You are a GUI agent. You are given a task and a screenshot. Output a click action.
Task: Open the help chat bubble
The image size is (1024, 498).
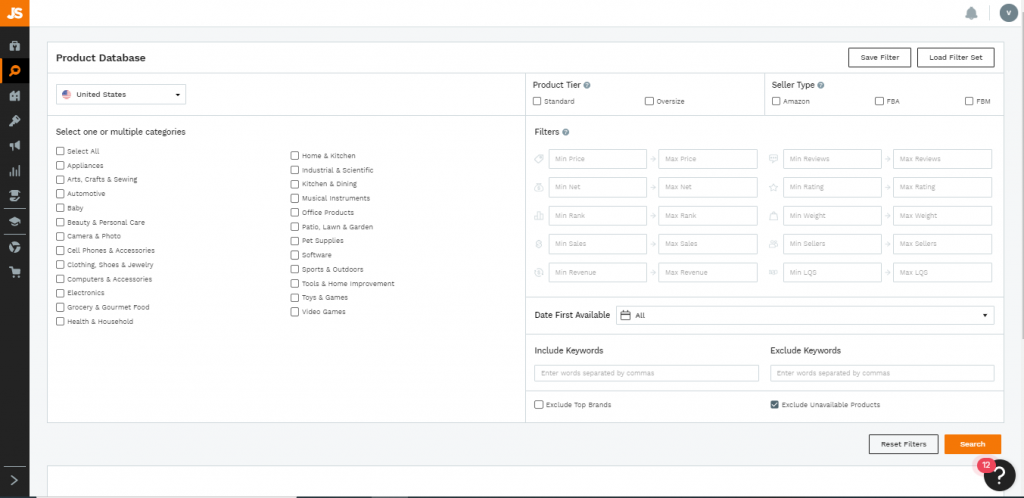(999, 475)
